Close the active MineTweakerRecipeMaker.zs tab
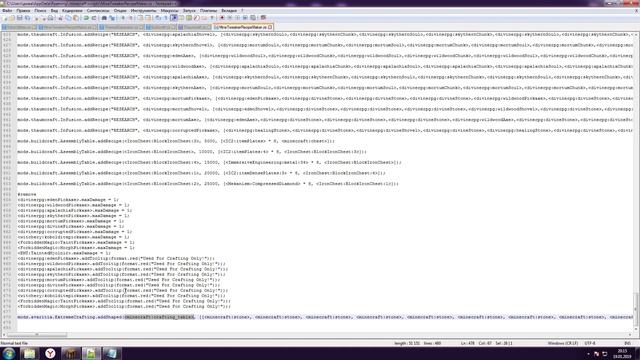The width and height of the screenshot is (640, 360). [270, 27]
